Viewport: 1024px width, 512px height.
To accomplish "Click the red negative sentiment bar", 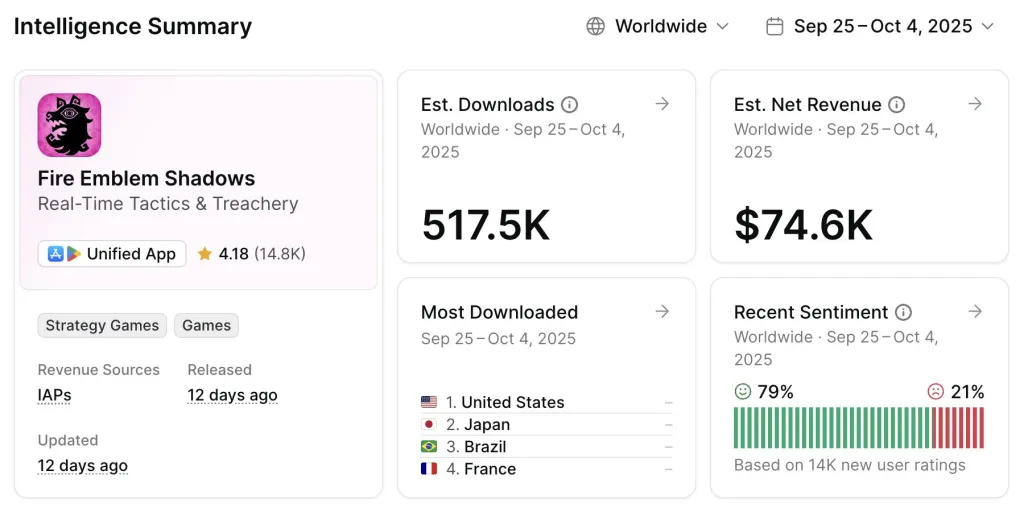I will click(x=958, y=428).
